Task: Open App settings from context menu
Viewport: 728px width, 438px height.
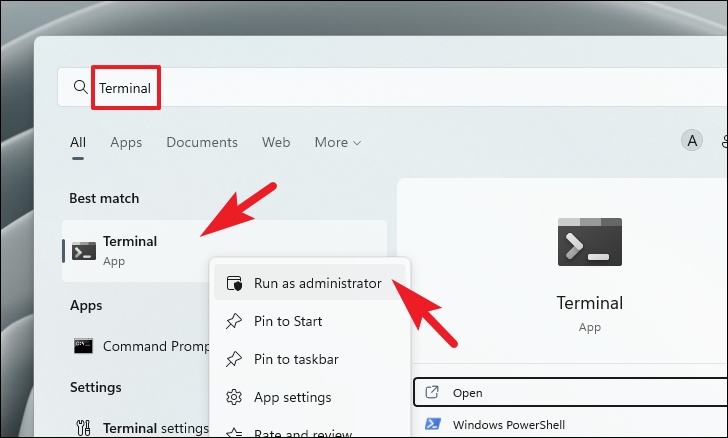Action: click(x=310, y=397)
